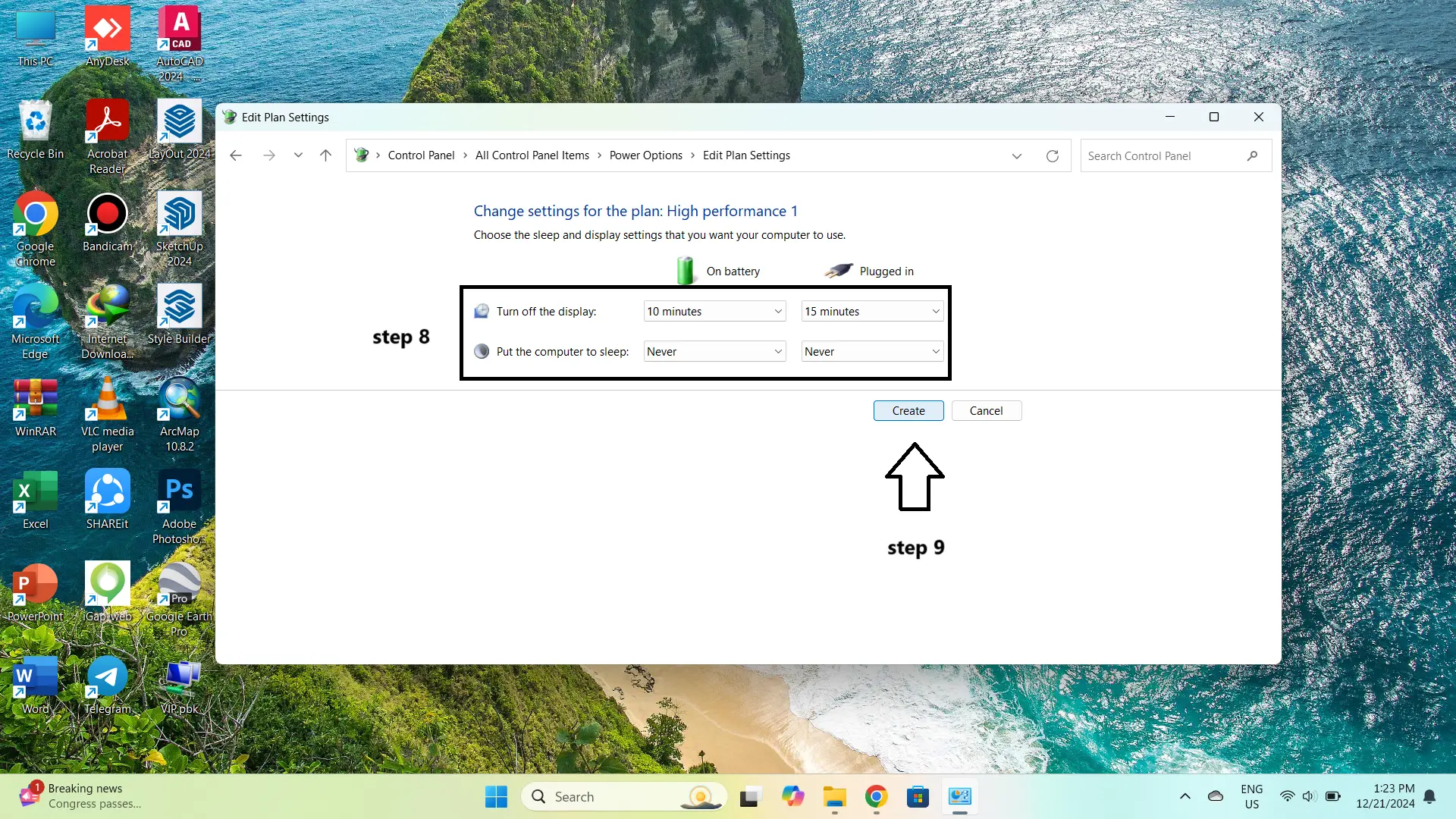Viewport: 1456px width, 819px height.
Task: Click the Windows Start button
Action: tap(496, 797)
